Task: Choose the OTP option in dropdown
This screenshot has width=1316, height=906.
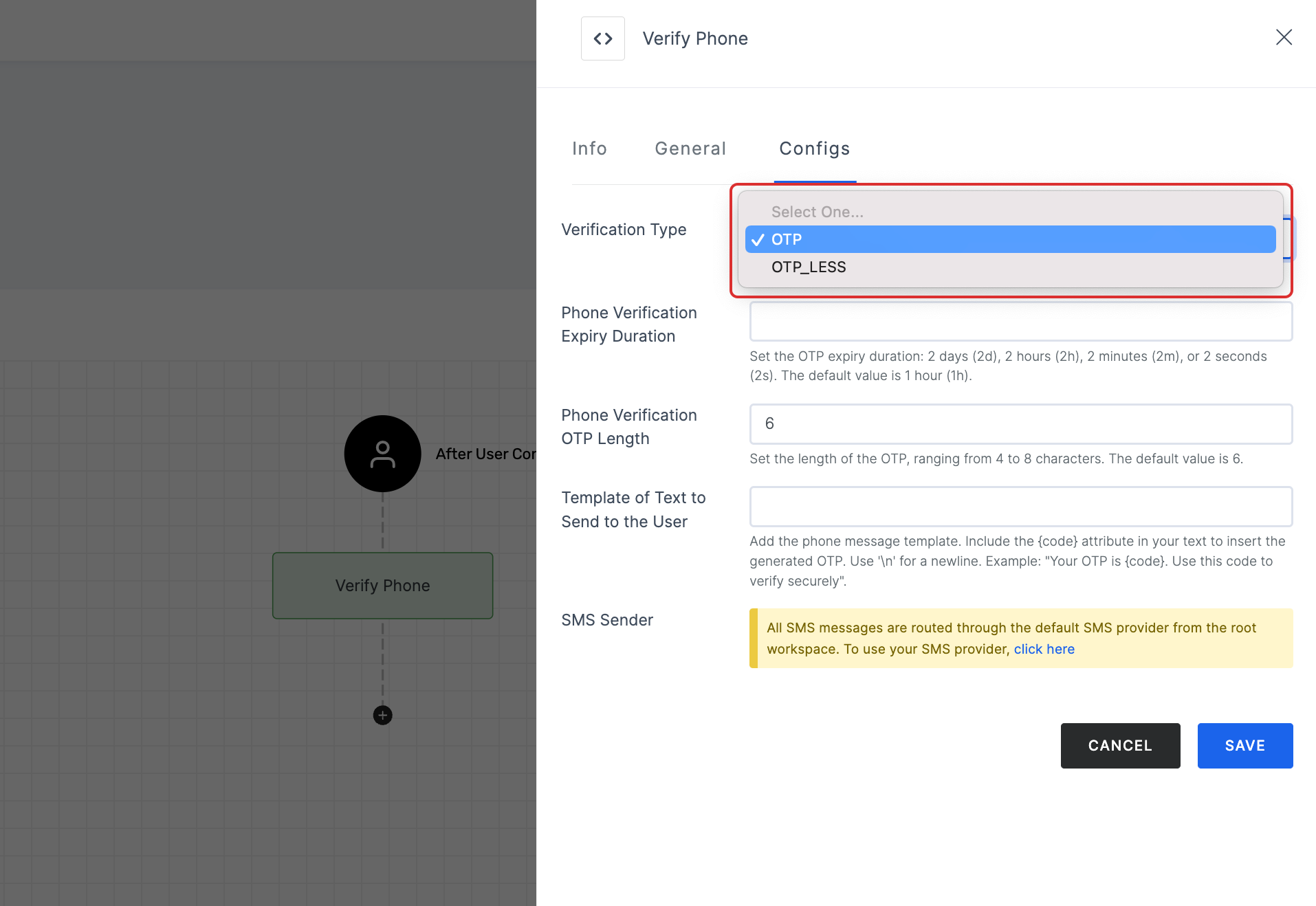Action: (1010, 239)
